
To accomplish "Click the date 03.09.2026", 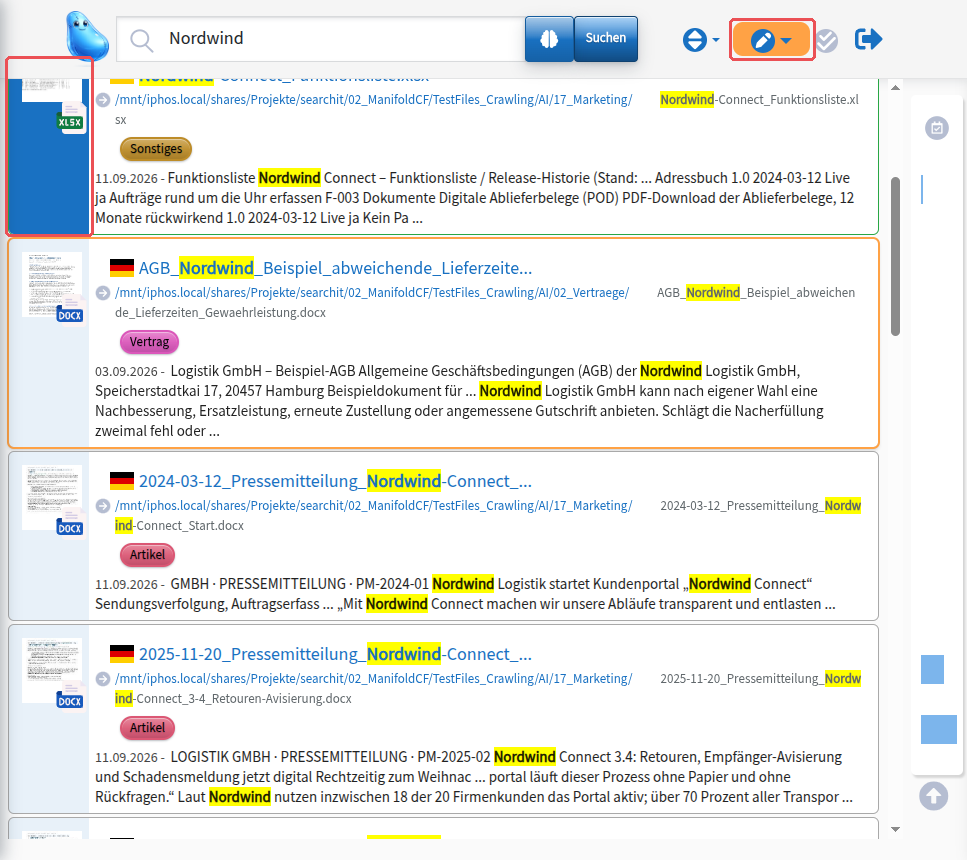I will 126,371.
